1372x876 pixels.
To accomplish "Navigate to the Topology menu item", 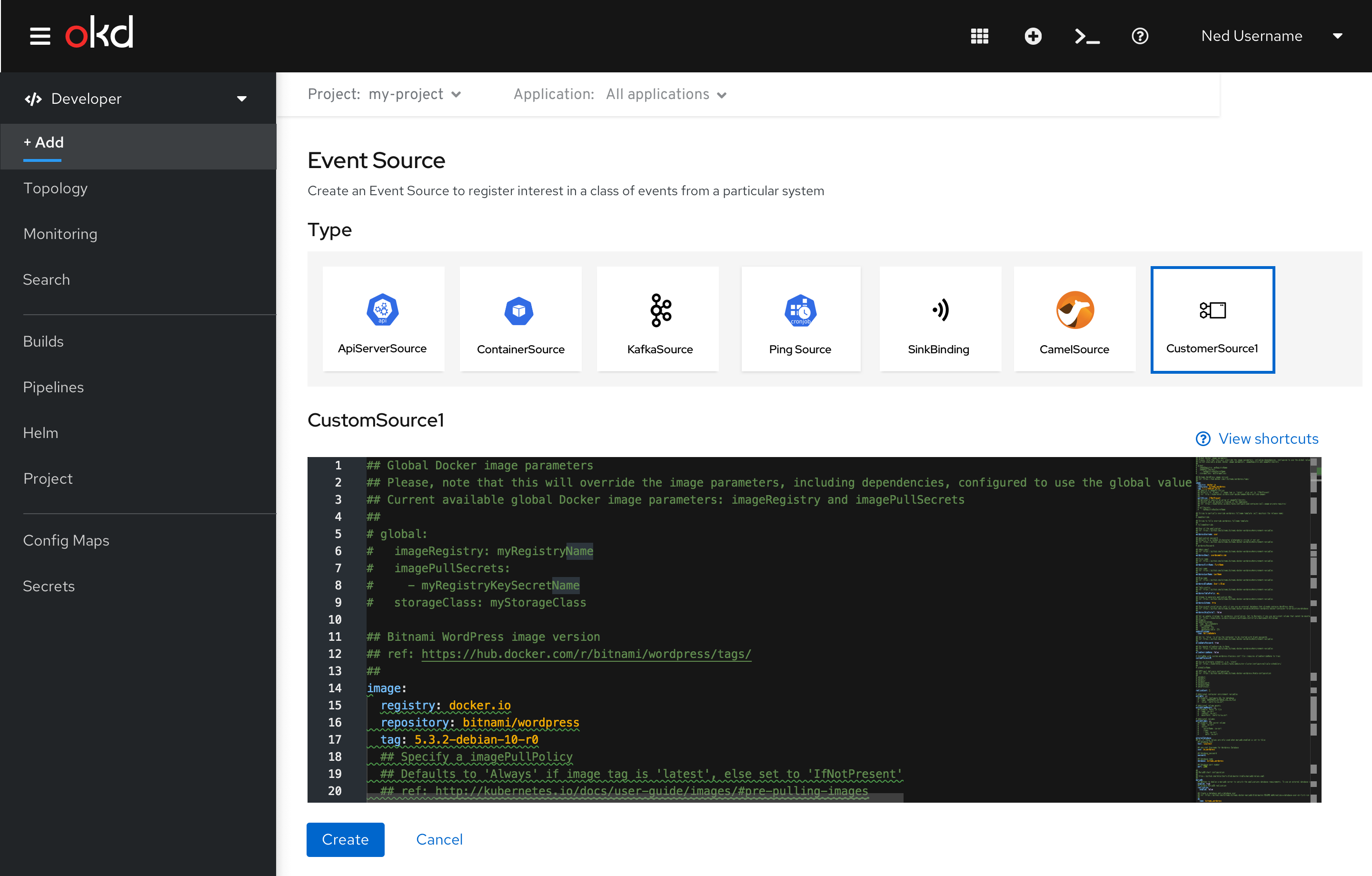I will tap(56, 188).
